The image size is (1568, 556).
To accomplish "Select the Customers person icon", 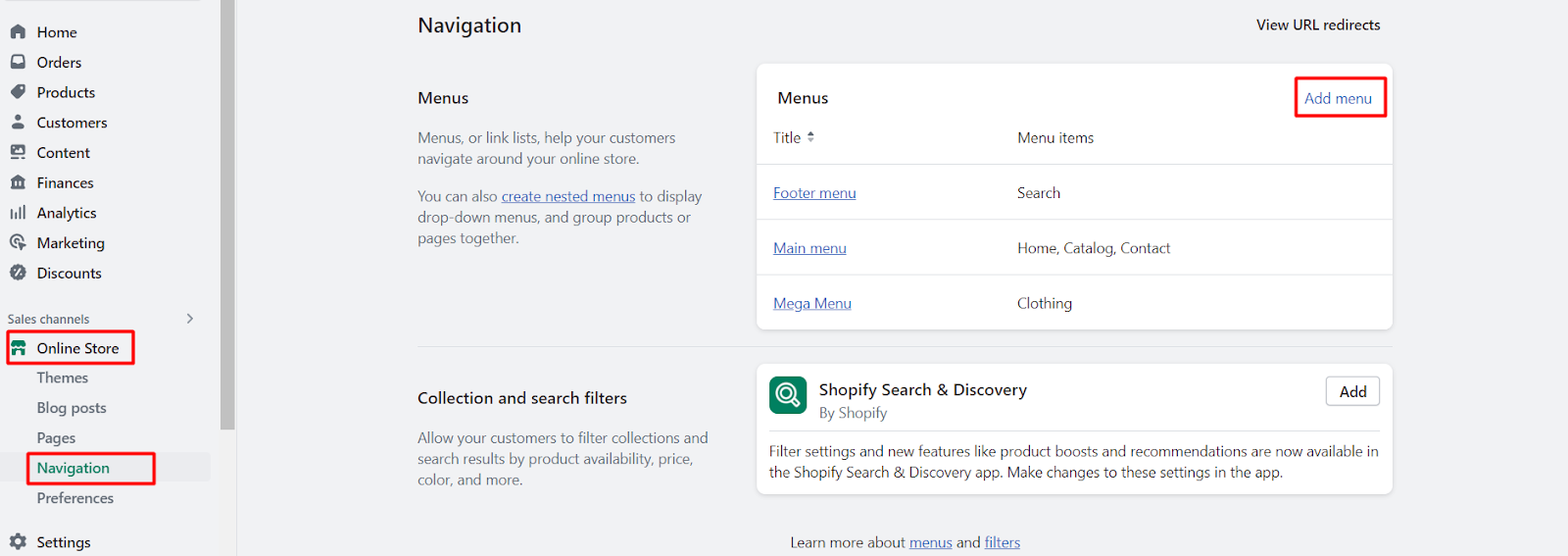I will point(18,123).
